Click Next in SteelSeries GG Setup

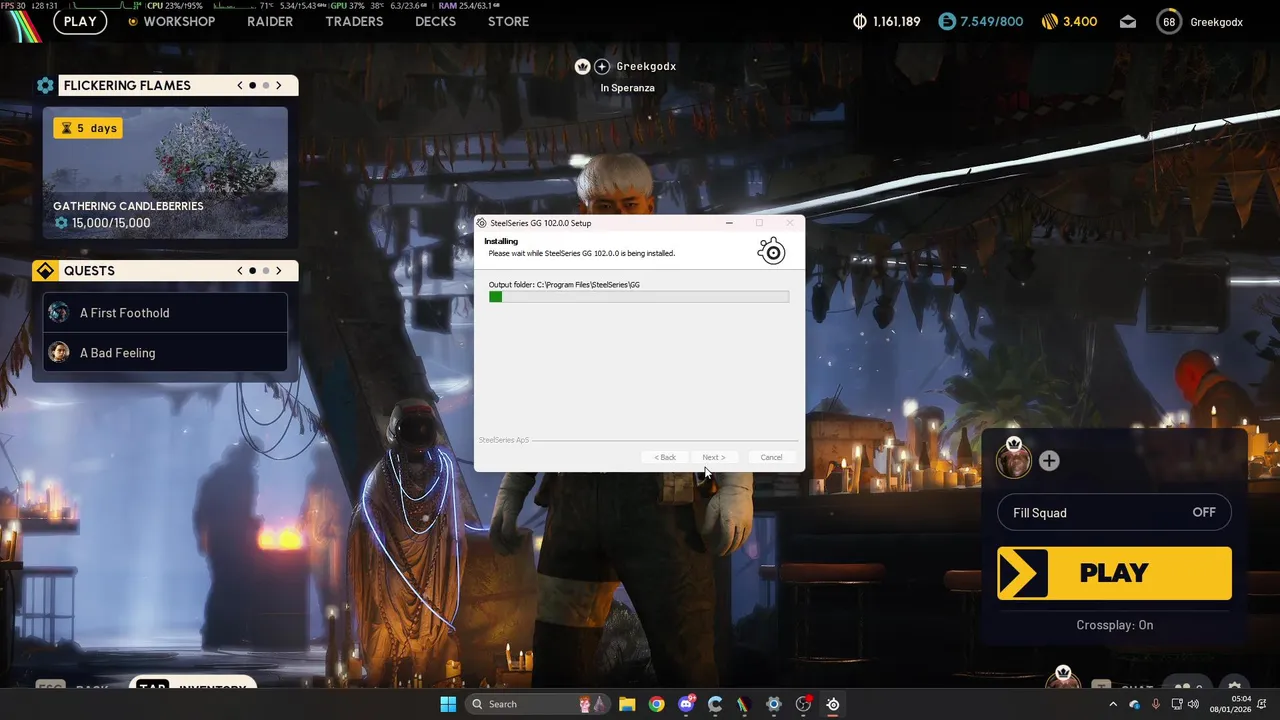(714, 457)
